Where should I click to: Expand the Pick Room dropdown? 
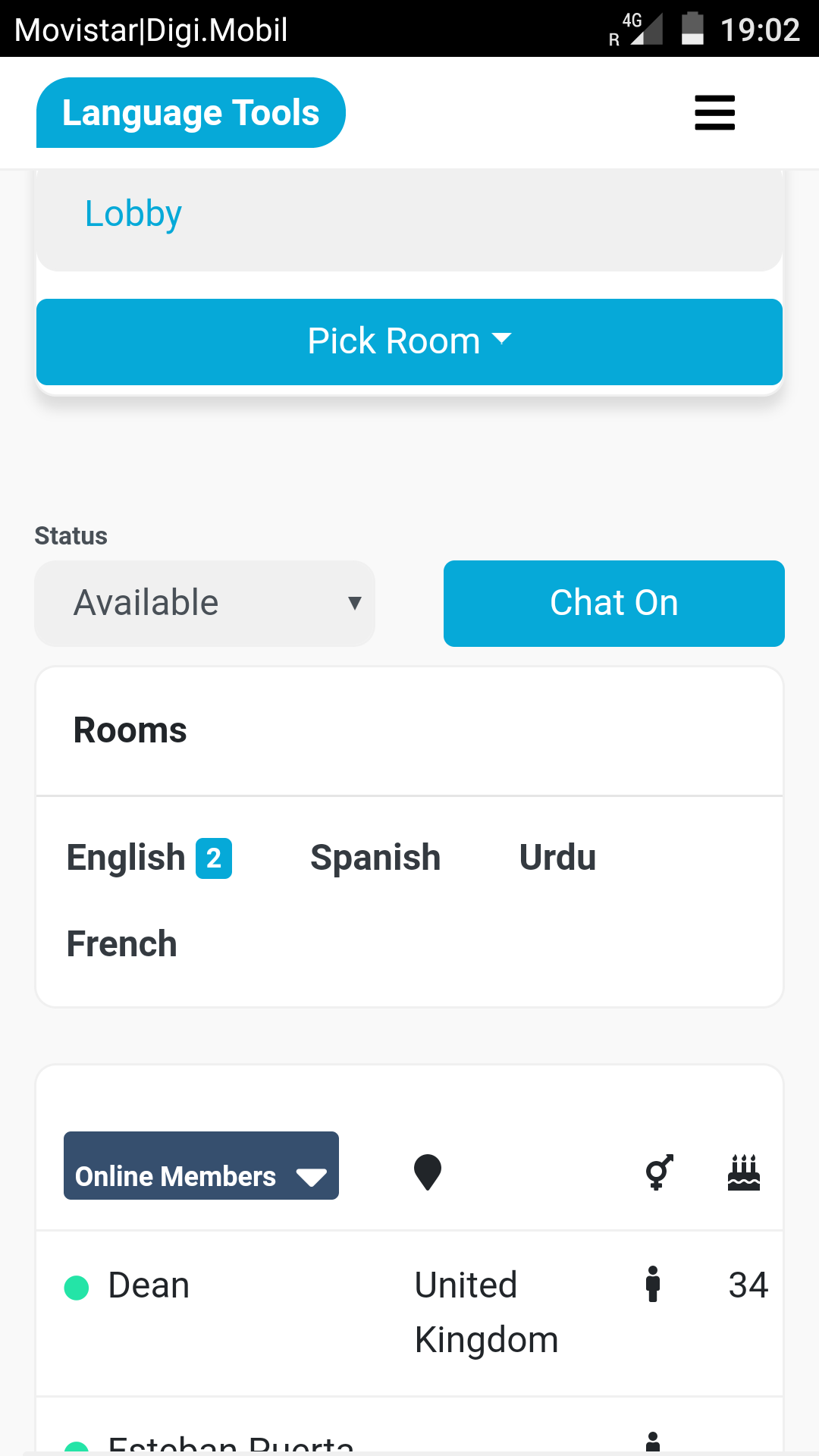pos(409,342)
